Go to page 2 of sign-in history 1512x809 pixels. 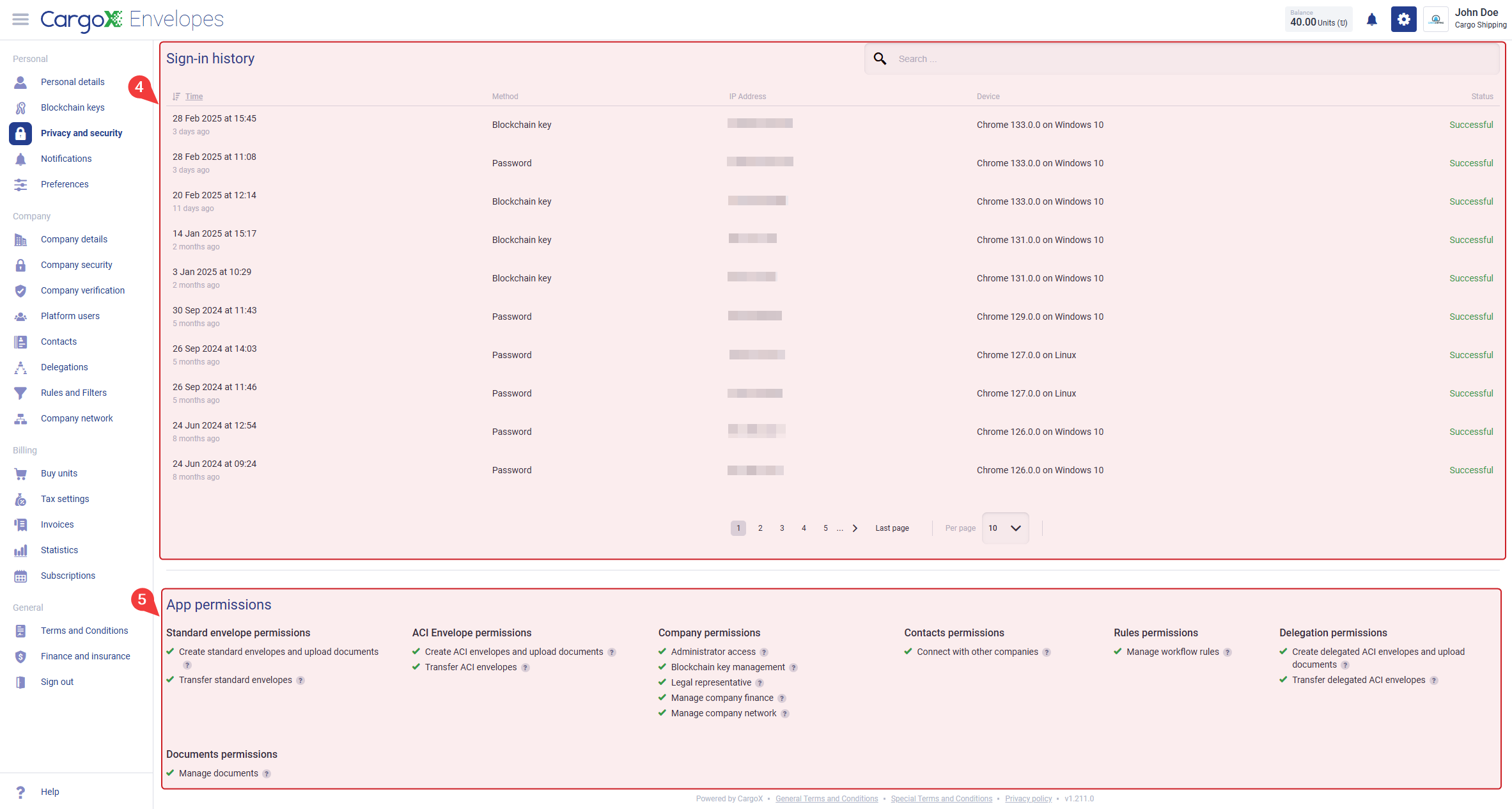pyautogui.click(x=760, y=528)
